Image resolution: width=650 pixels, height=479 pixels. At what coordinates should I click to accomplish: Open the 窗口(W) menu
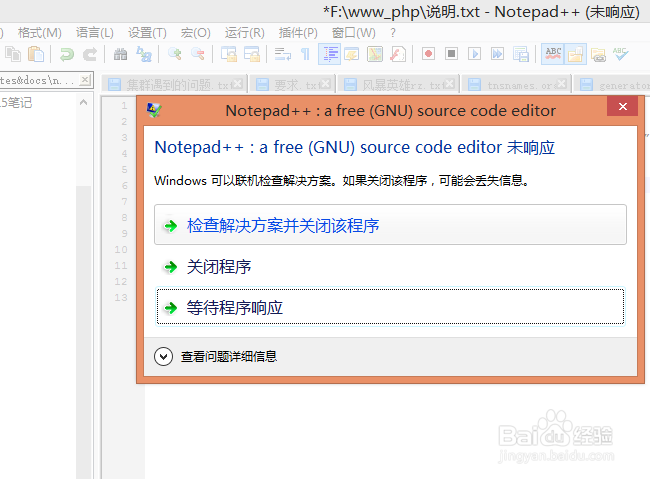[x=354, y=32]
